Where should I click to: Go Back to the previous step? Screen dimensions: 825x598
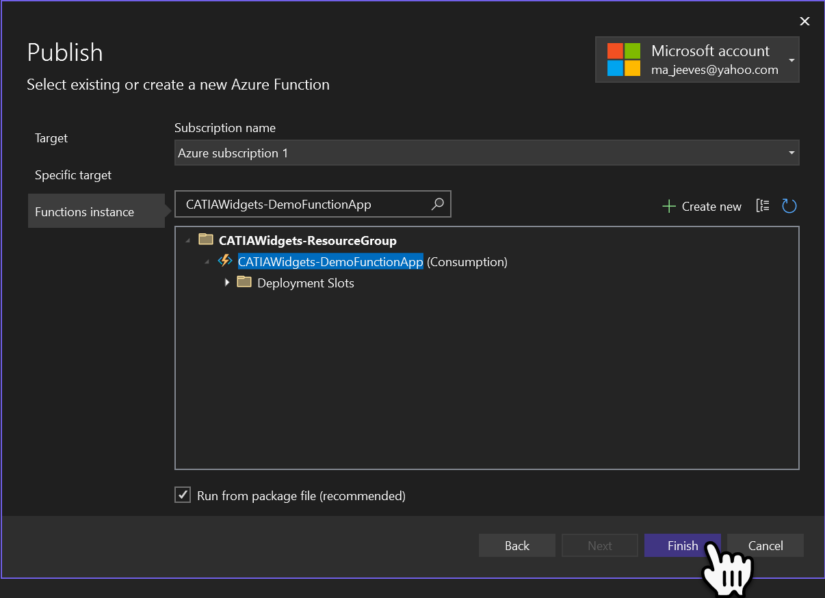[x=516, y=545]
